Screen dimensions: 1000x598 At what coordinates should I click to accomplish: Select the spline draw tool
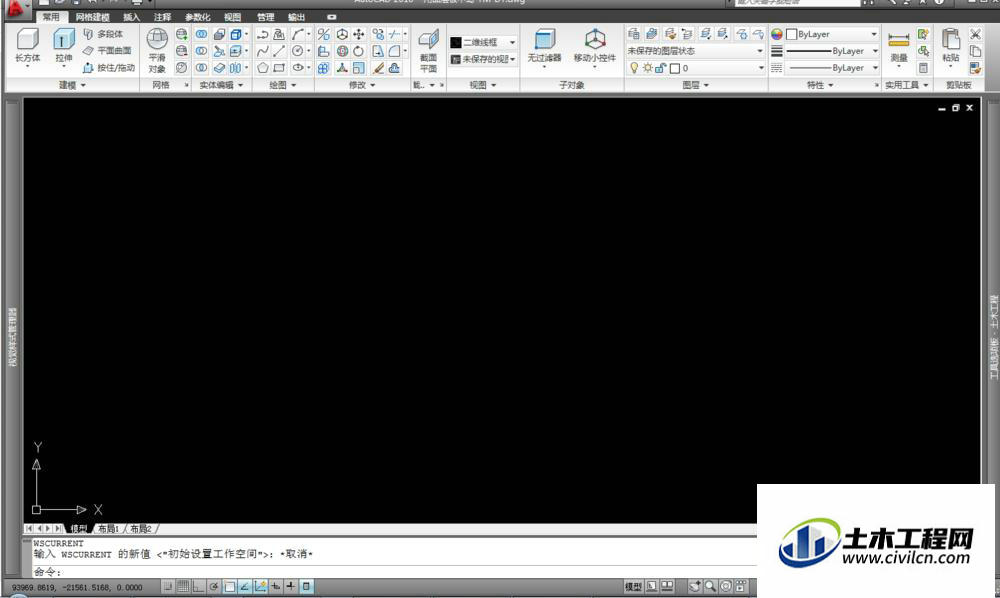point(263,51)
